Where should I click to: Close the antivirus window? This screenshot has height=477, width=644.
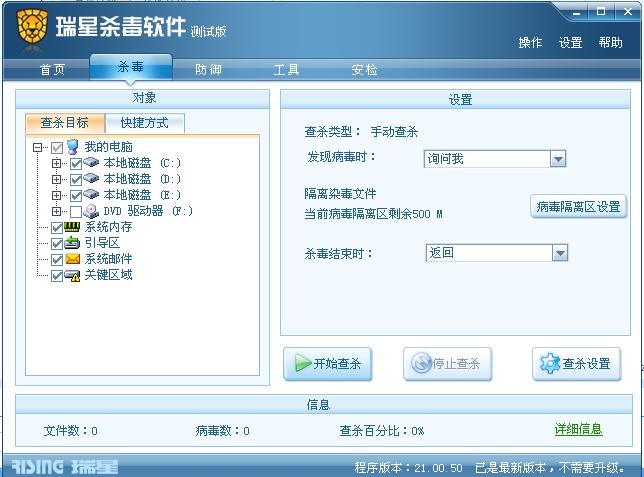click(x=628, y=12)
